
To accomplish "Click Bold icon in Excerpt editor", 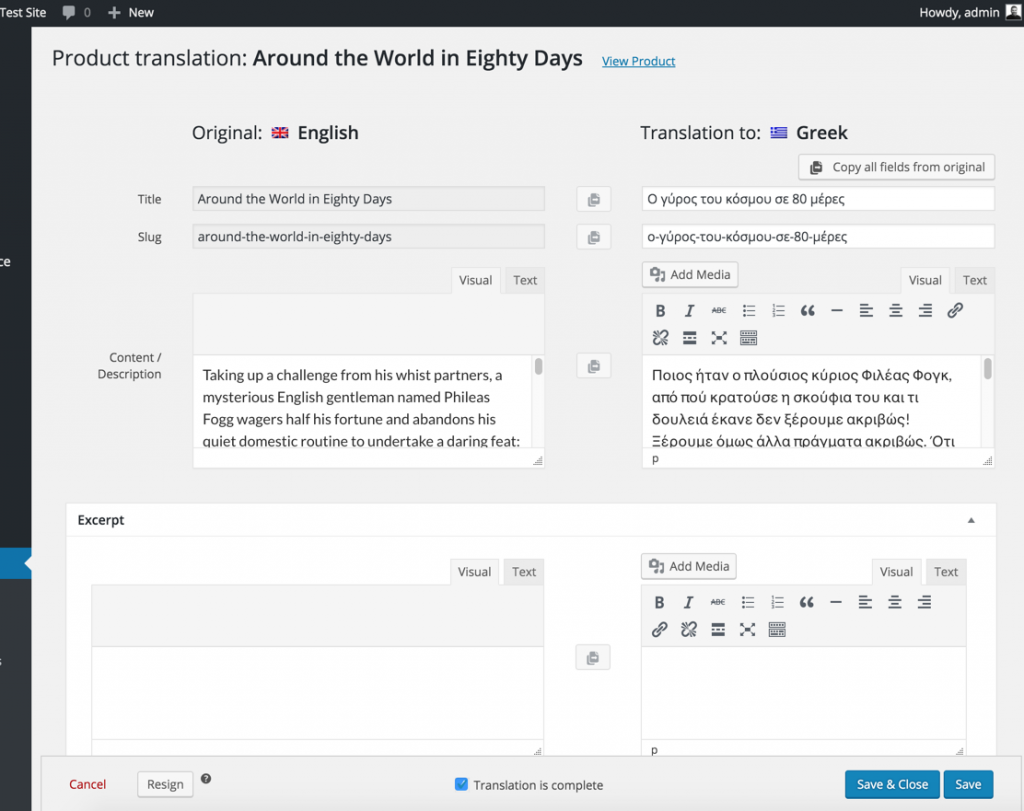I will coord(659,602).
